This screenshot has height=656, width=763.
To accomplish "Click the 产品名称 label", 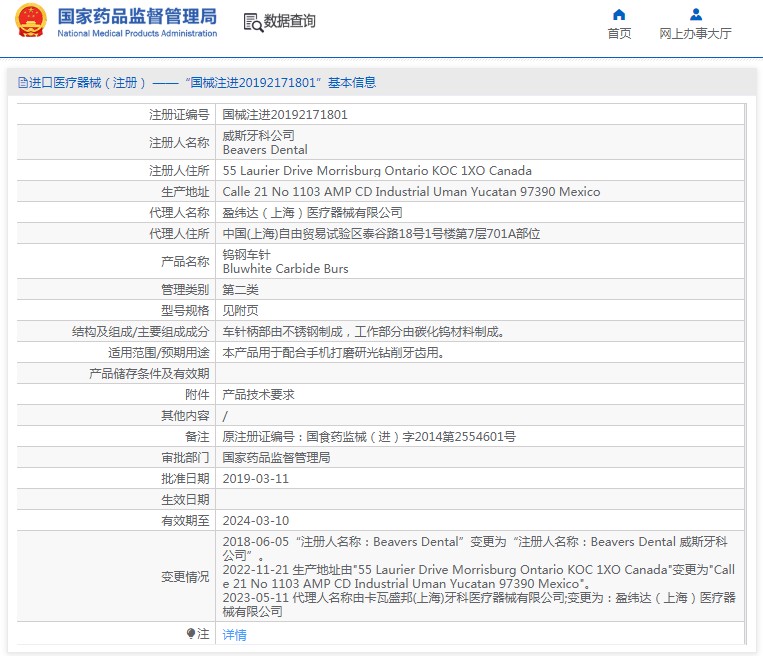I will coord(185,262).
